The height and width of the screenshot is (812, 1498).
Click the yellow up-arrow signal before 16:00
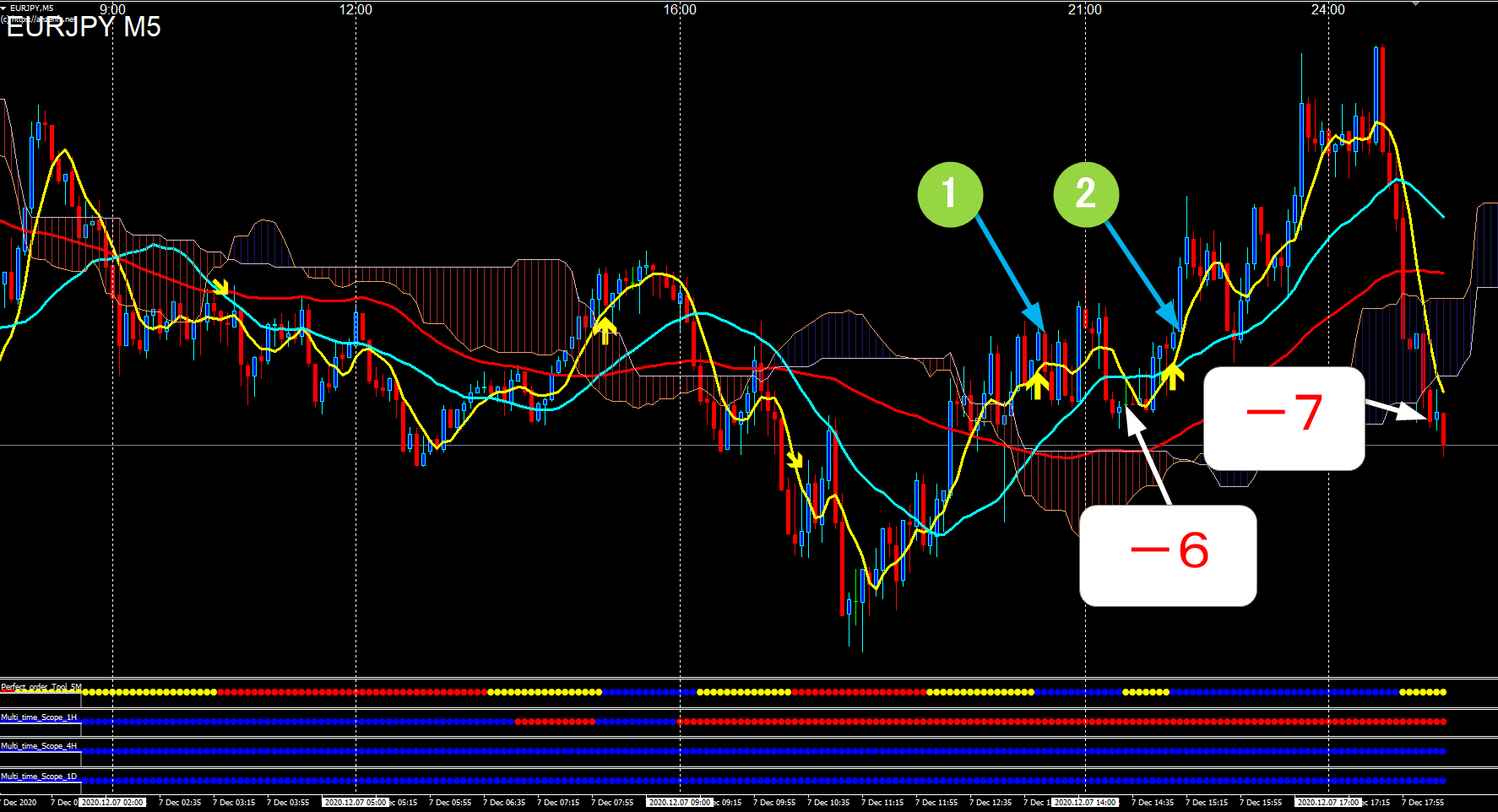[605, 330]
